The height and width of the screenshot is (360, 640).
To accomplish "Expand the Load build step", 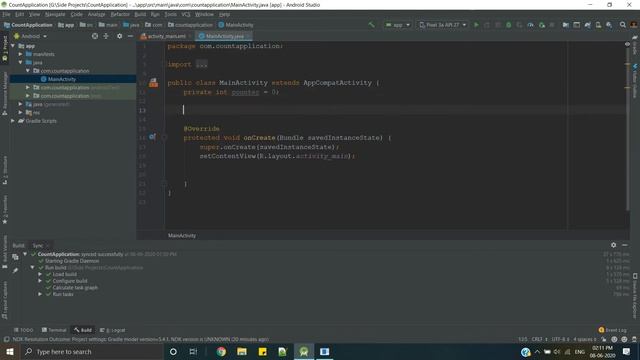I will (40, 274).
